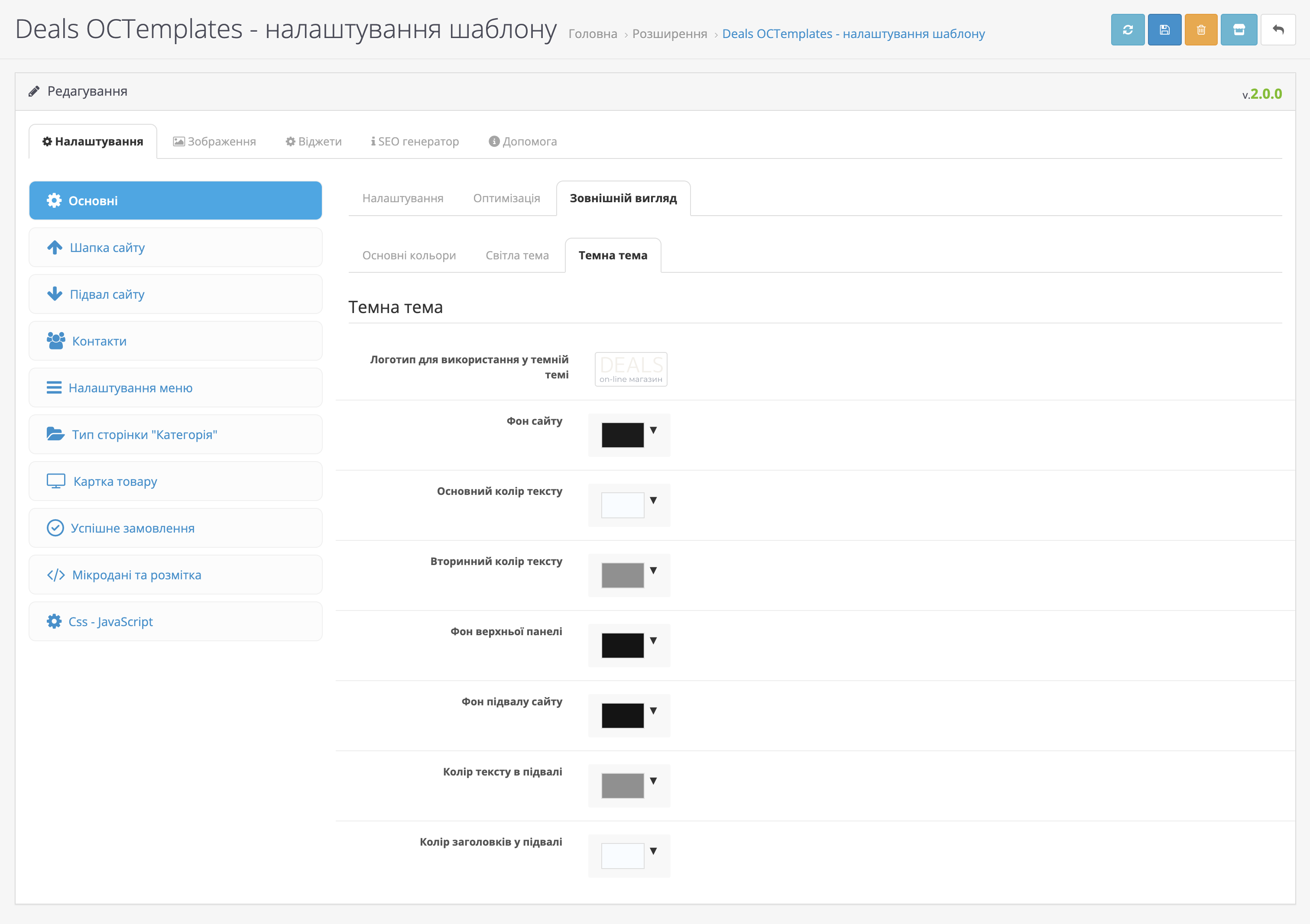Click the store icon button in header
Viewport: 1310px width, 924px height.
(x=1239, y=29)
